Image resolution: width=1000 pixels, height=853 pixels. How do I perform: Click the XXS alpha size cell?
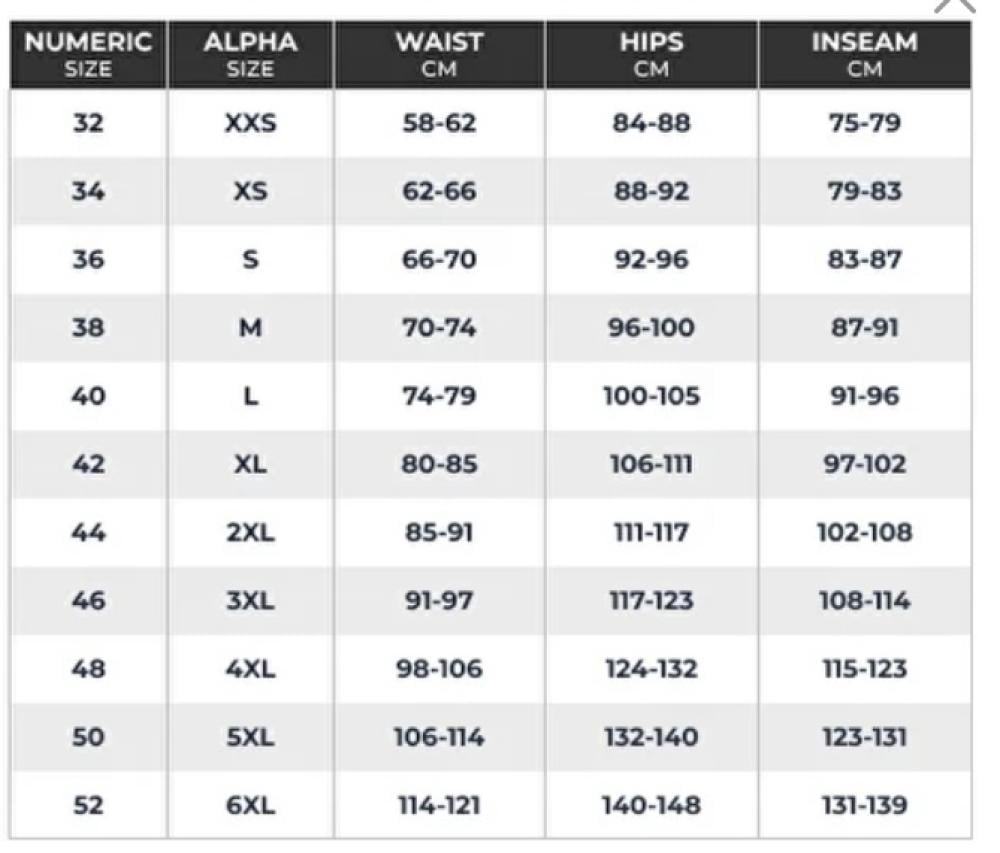[x=250, y=124]
